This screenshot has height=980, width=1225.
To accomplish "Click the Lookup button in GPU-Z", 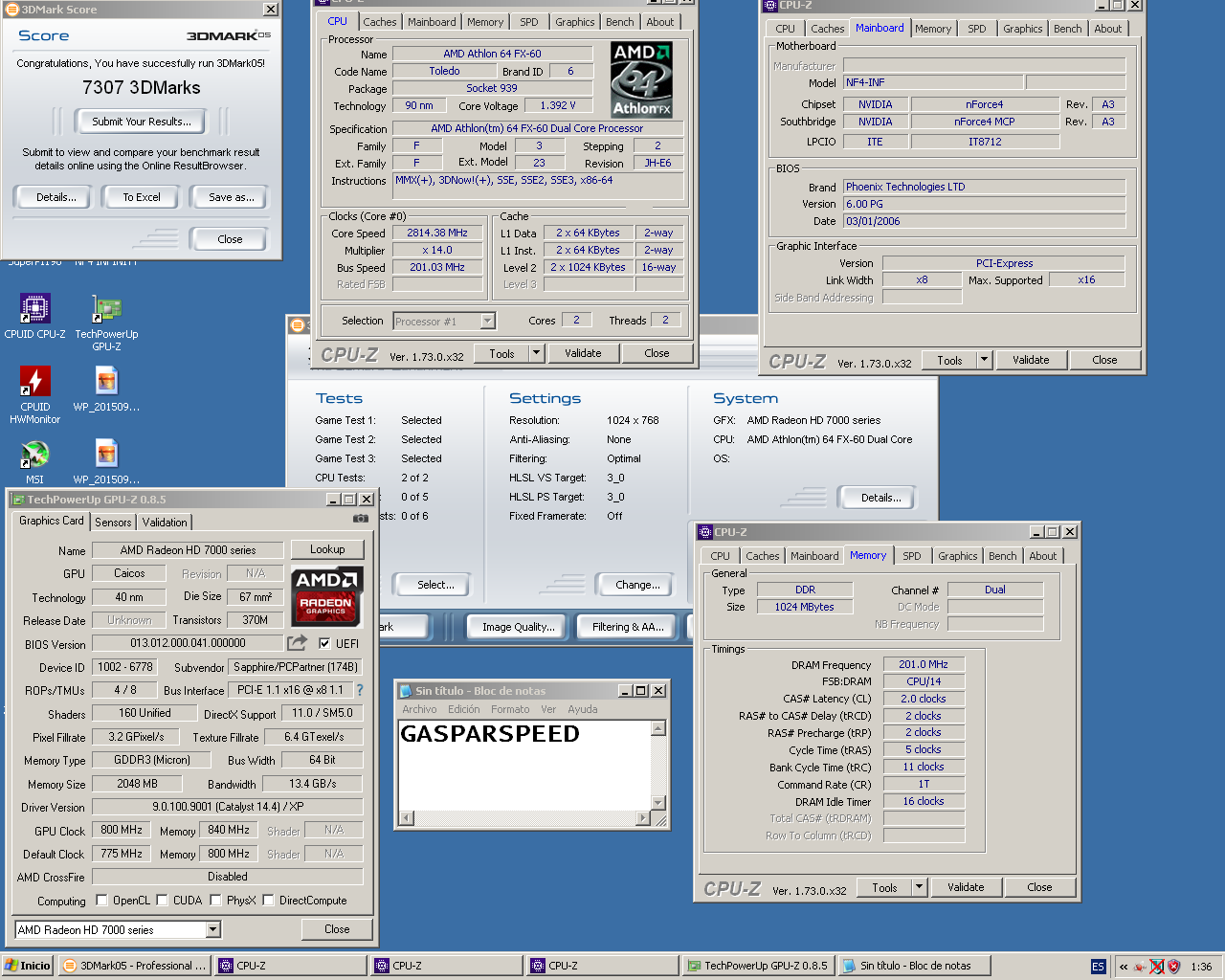I will click(x=327, y=549).
